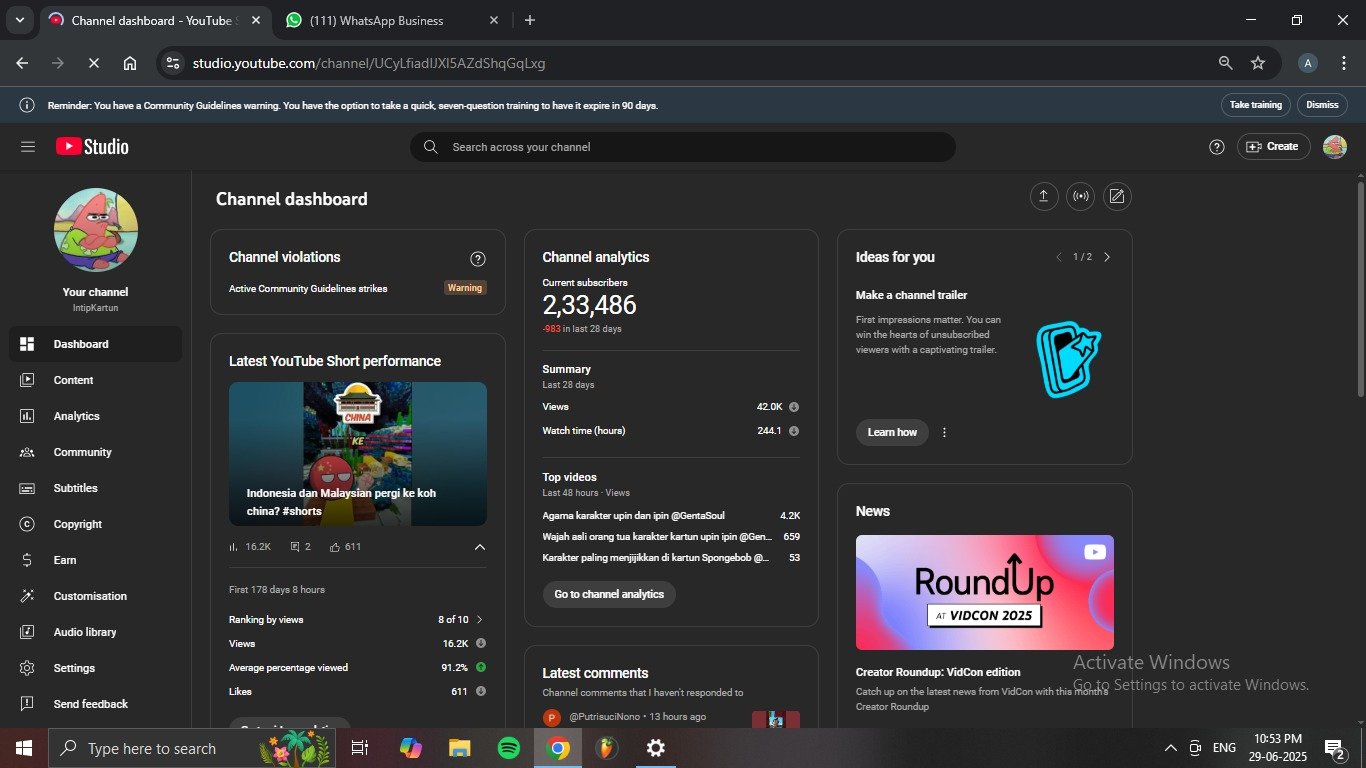
Task: Click the green average percentage viewed indicator
Action: click(x=481, y=668)
